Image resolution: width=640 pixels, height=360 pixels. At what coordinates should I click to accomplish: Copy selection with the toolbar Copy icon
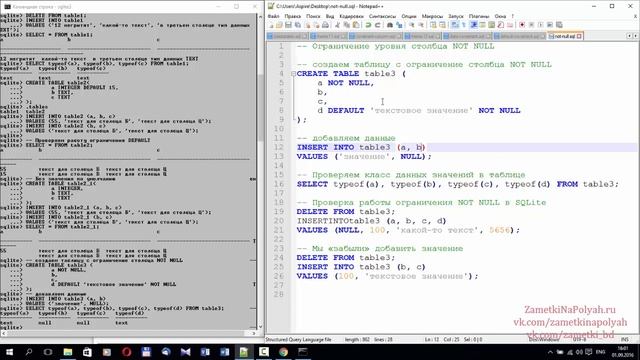tap(346, 25)
